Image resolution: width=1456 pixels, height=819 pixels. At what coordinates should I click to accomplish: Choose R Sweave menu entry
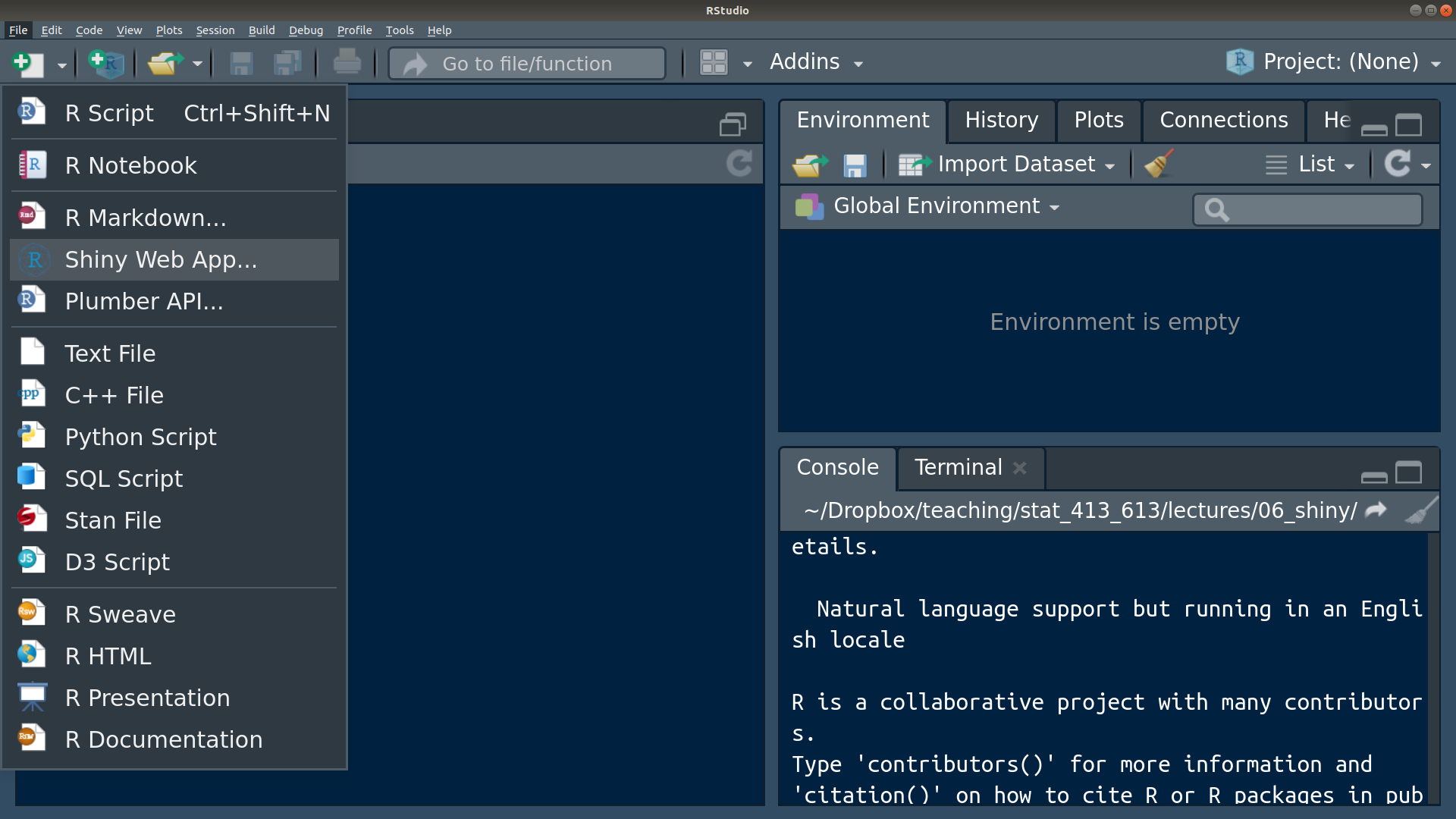point(174,614)
